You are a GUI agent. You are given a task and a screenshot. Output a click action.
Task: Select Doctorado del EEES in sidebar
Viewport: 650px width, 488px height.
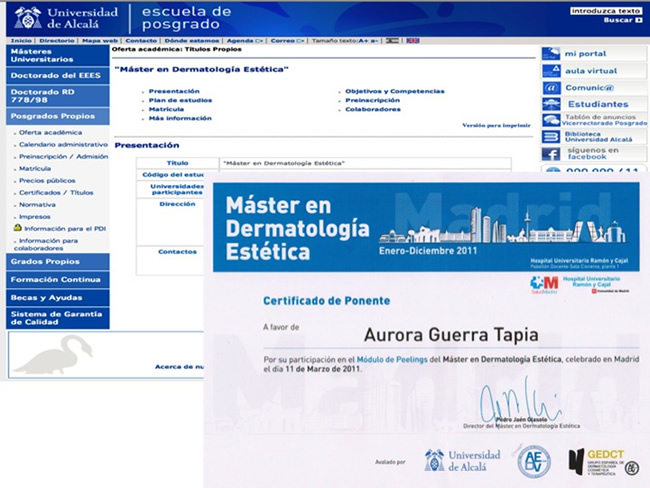(58, 75)
